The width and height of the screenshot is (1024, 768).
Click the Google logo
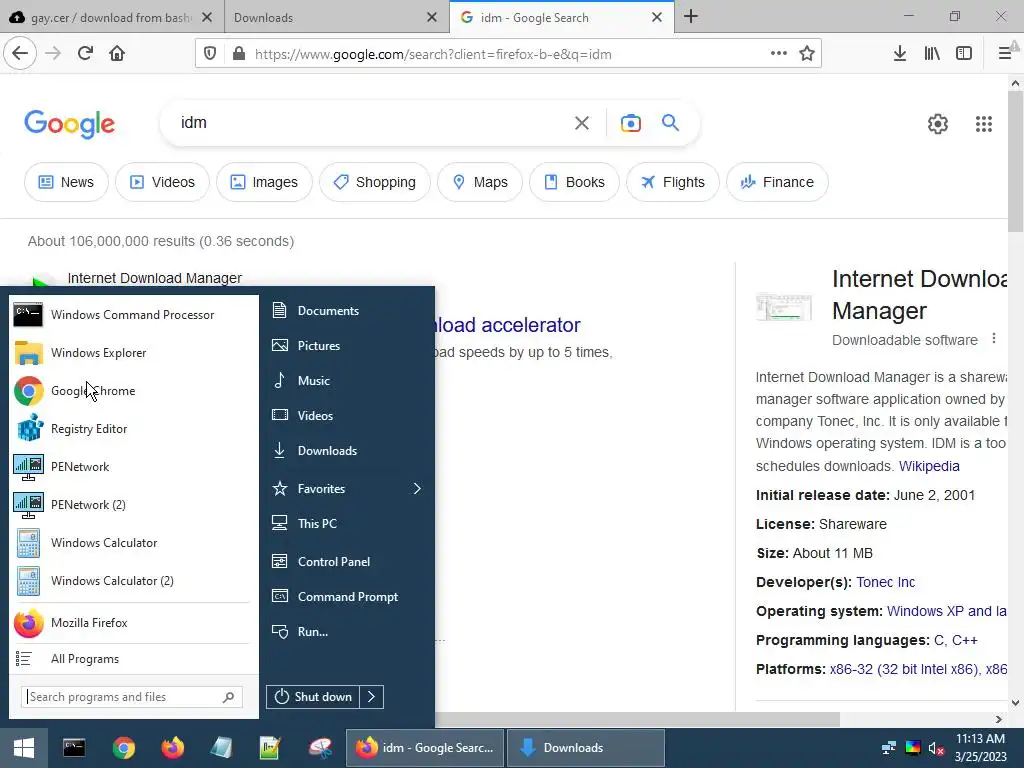click(x=69, y=124)
